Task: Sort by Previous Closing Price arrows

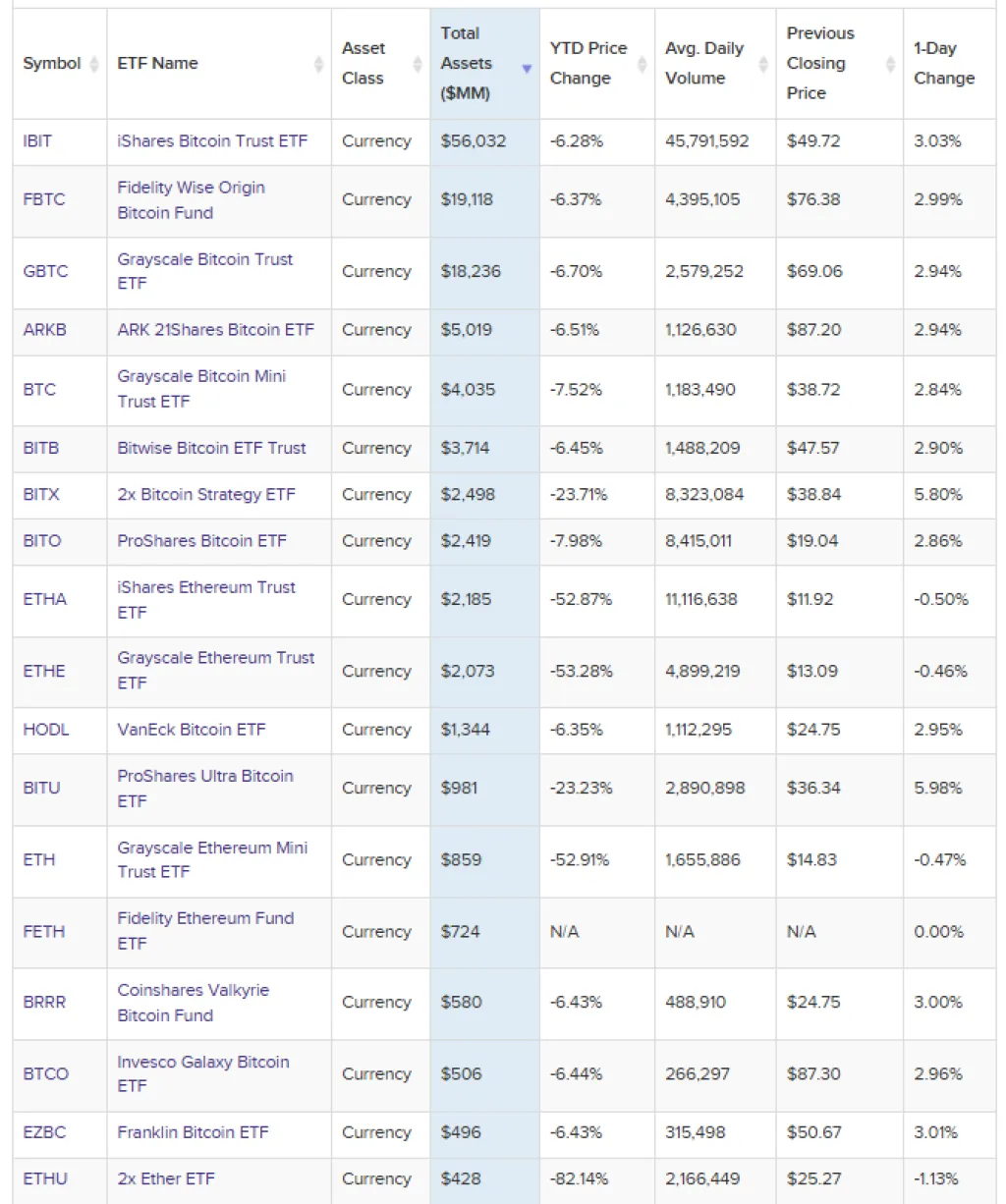Action: coord(890,64)
